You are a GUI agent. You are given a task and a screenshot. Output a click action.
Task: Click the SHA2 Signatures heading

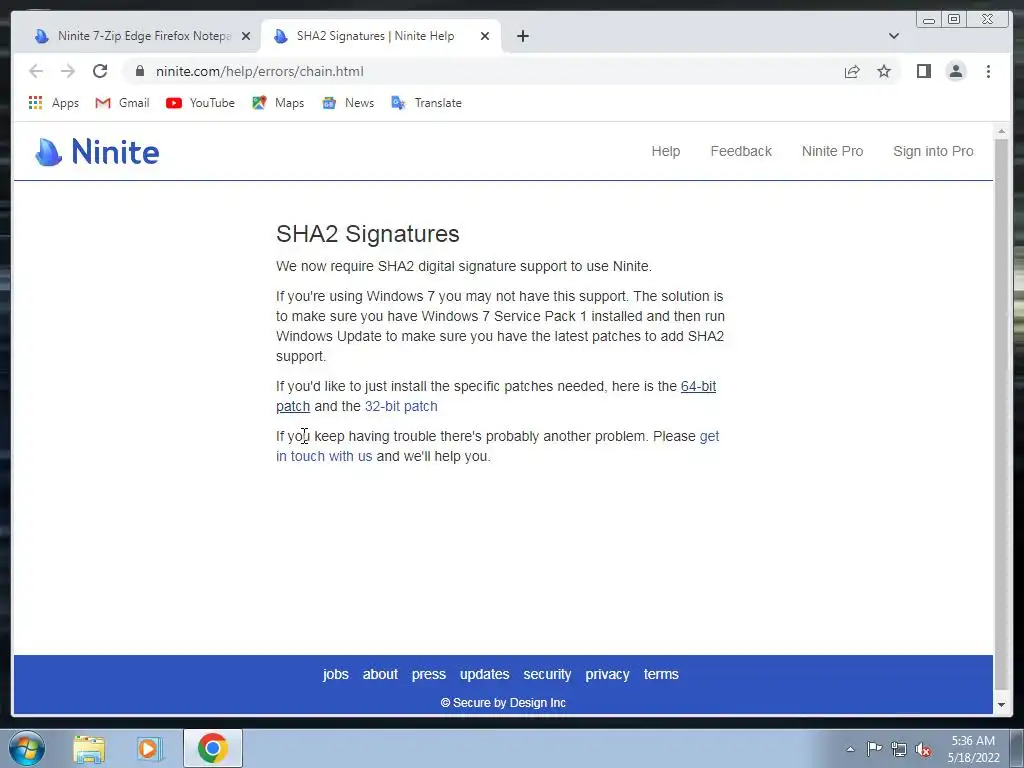368,234
